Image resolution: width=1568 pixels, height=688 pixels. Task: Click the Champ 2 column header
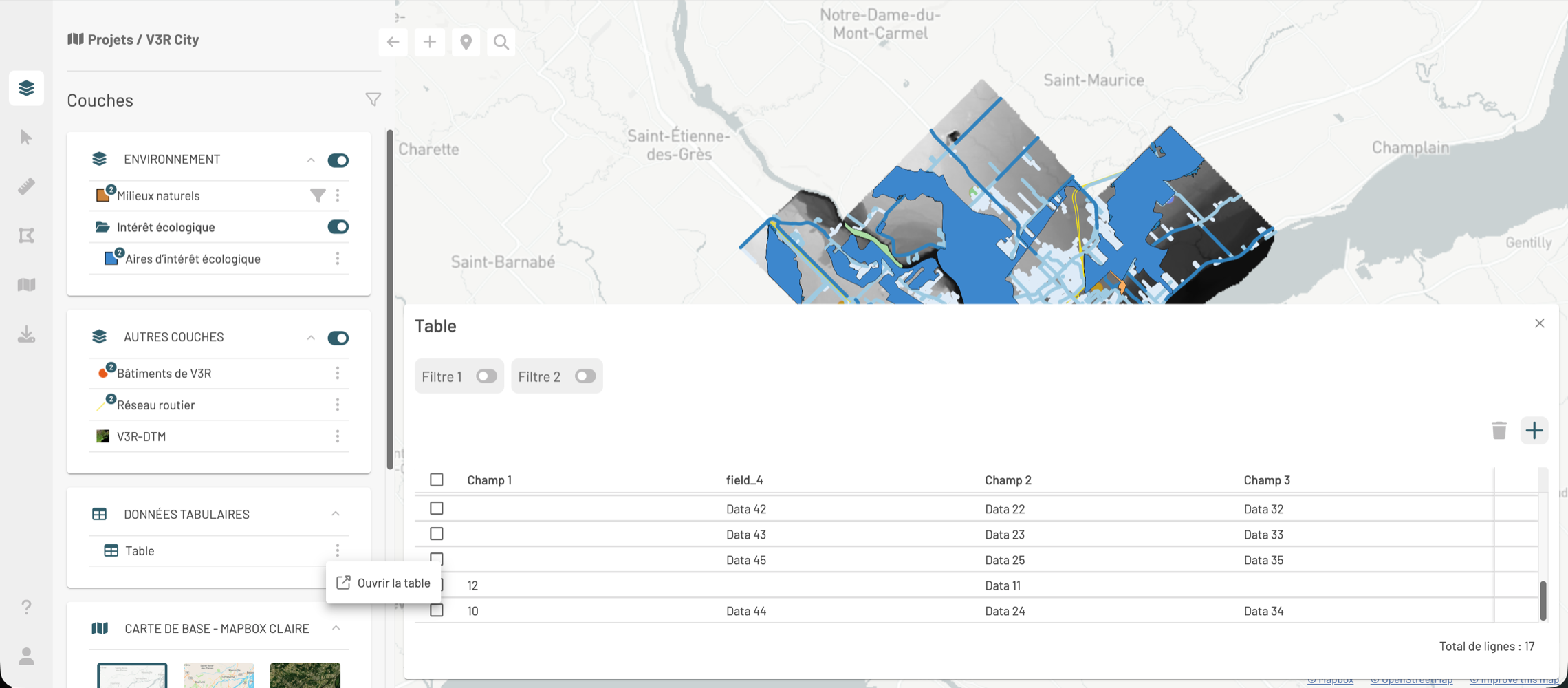tap(1008, 480)
